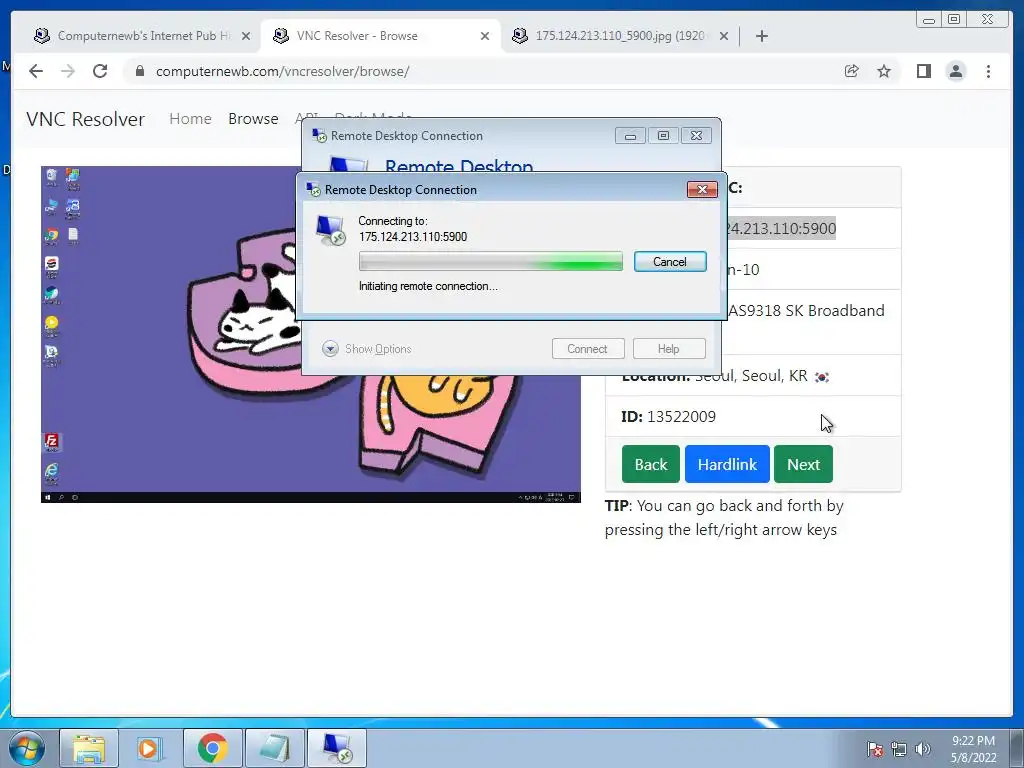Click the volume speaker tray icon

click(922, 749)
